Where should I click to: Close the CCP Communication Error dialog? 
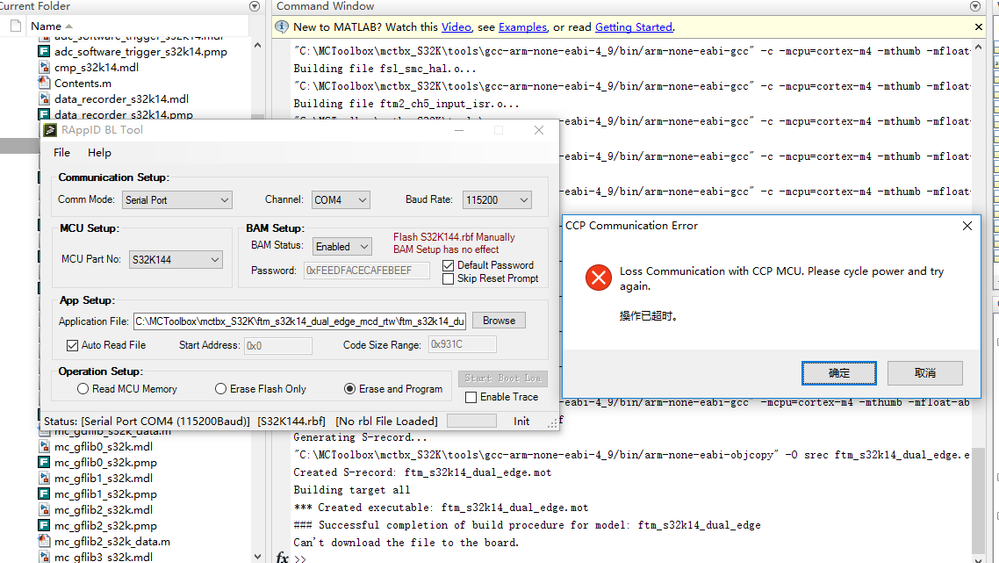(x=967, y=226)
